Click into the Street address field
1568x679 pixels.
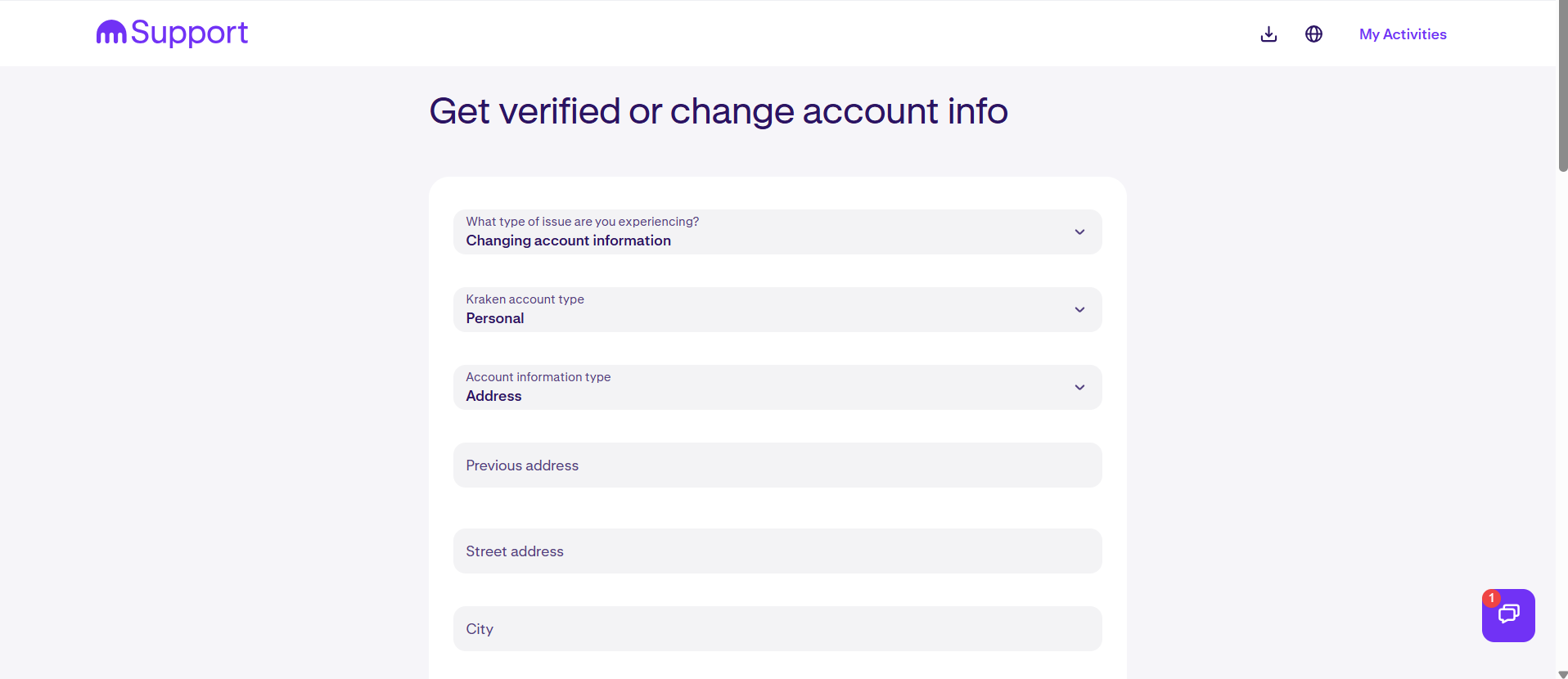pos(777,551)
